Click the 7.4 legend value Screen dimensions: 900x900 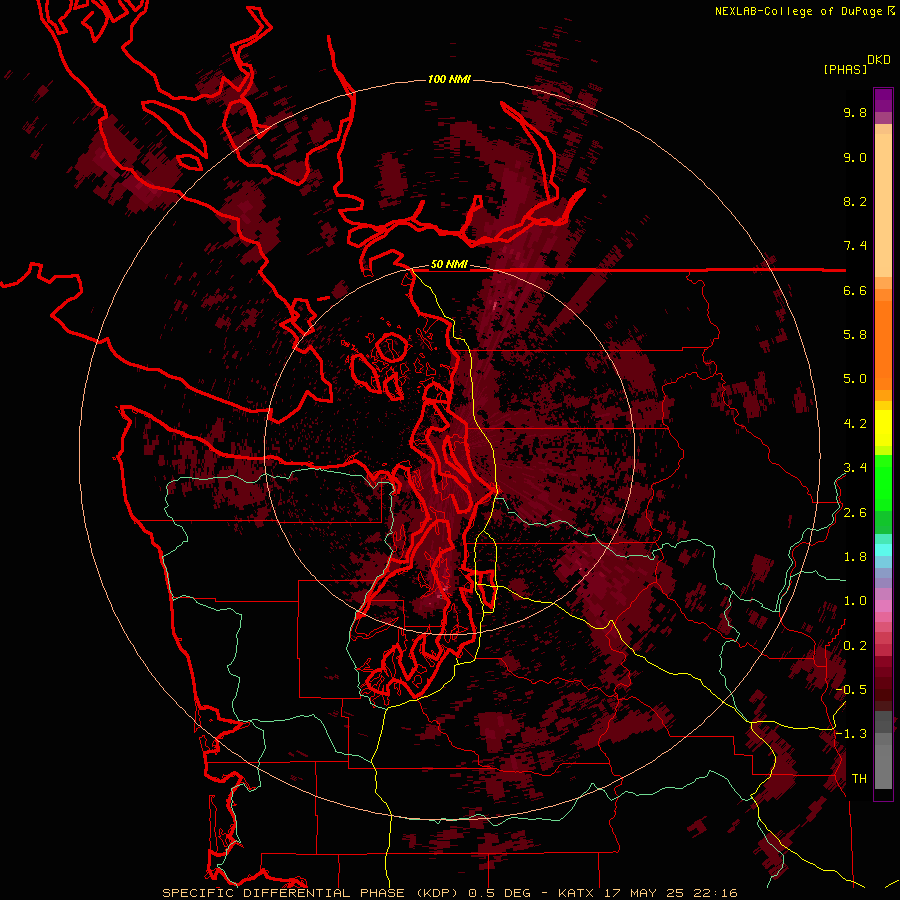point(855,246)
